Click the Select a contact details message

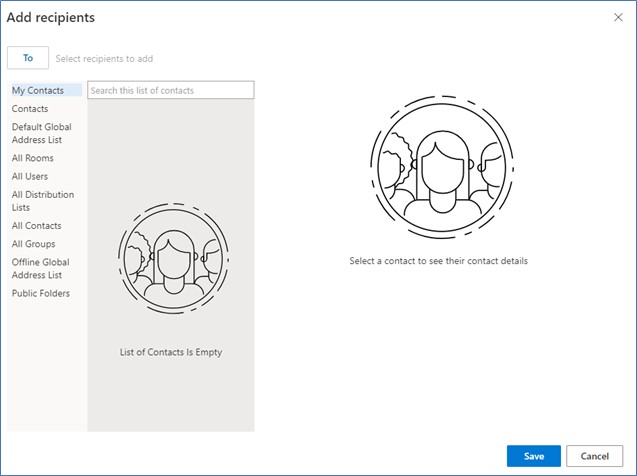tap(438, 261)
